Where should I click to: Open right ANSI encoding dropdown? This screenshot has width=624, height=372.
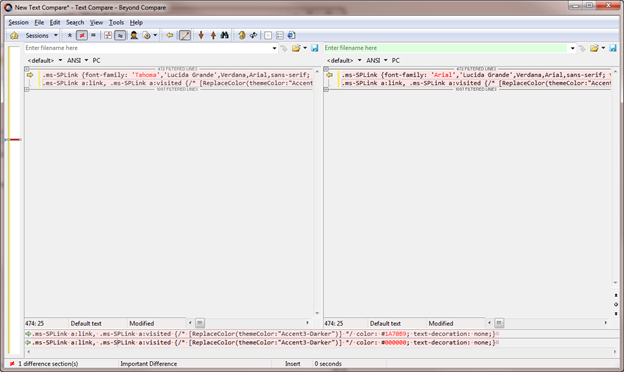tap(376, 60)
